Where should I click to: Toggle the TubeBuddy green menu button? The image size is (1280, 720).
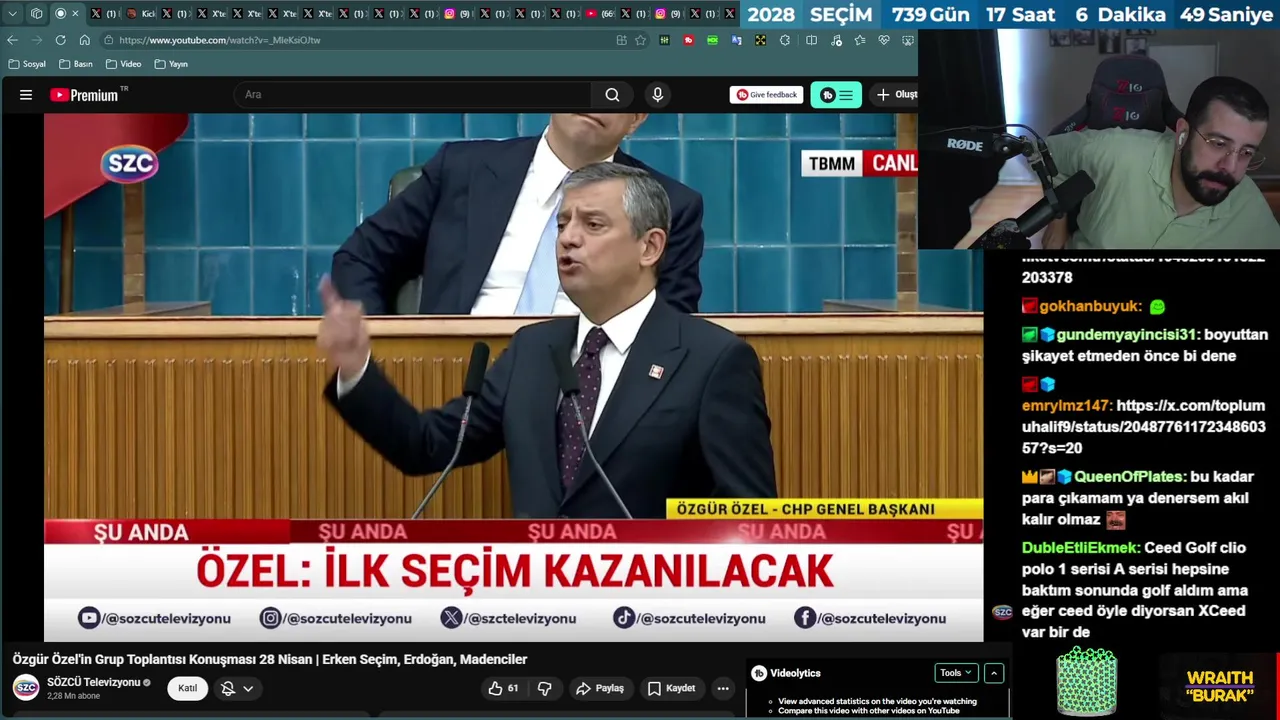click(836, 95)
